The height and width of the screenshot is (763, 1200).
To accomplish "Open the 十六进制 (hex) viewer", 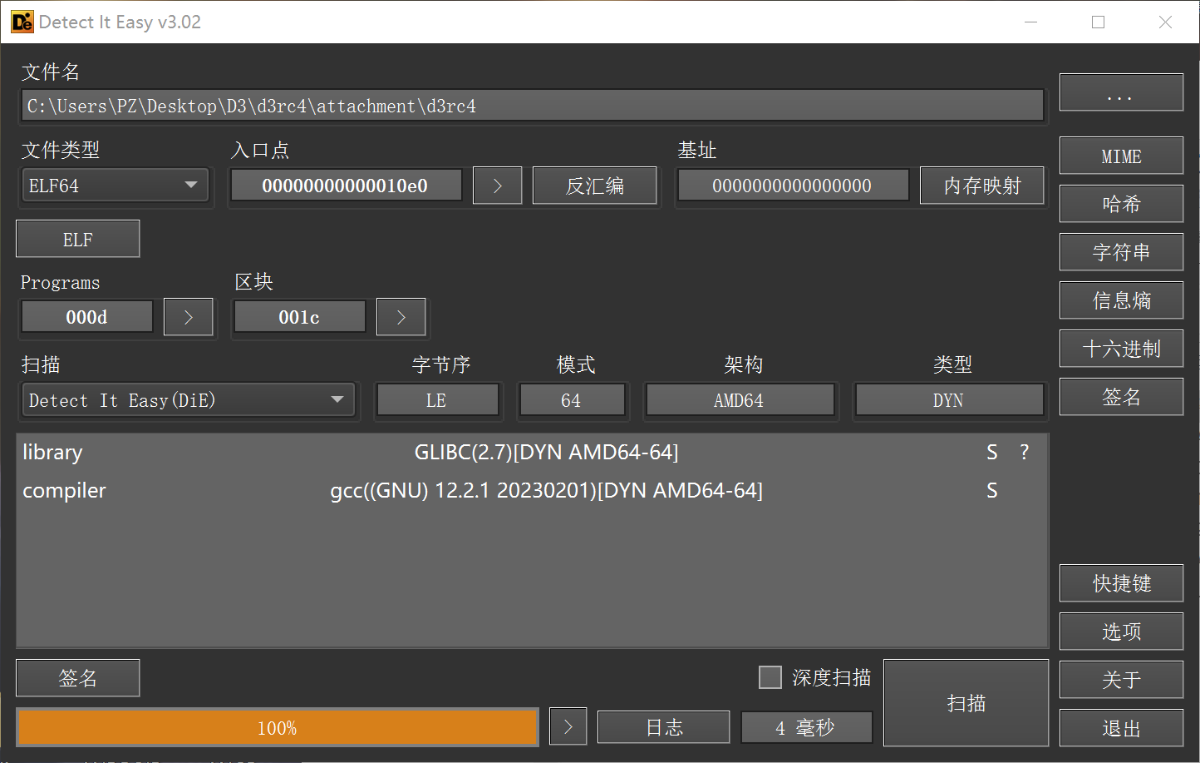I will pyautogui.click(x=1121, y=348).
